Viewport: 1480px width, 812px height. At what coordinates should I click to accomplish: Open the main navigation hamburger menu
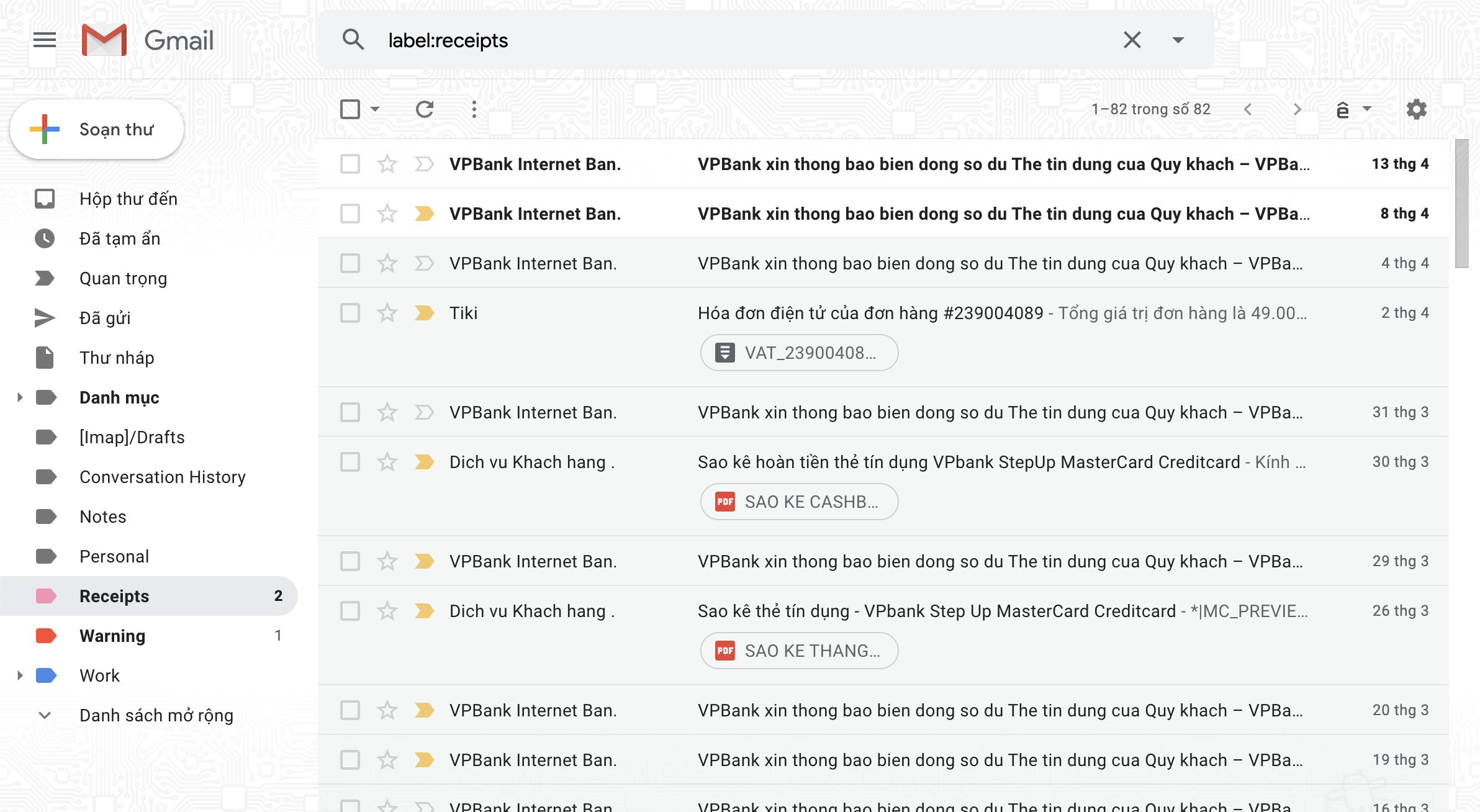44,40
